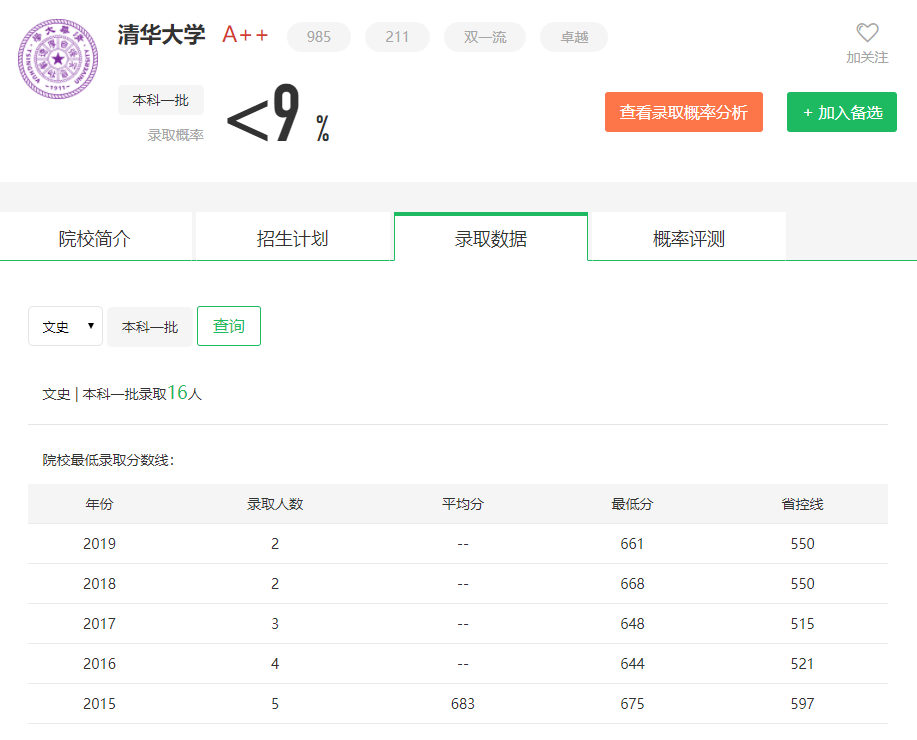Click the 515 provincial line cell

[x=802, y=624]
